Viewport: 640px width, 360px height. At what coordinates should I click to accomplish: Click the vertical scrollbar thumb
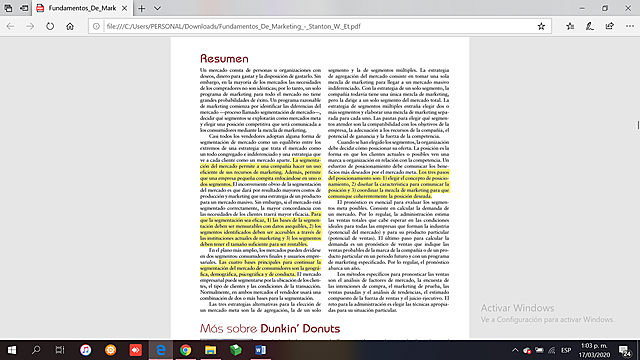click(x=638, y=125)
